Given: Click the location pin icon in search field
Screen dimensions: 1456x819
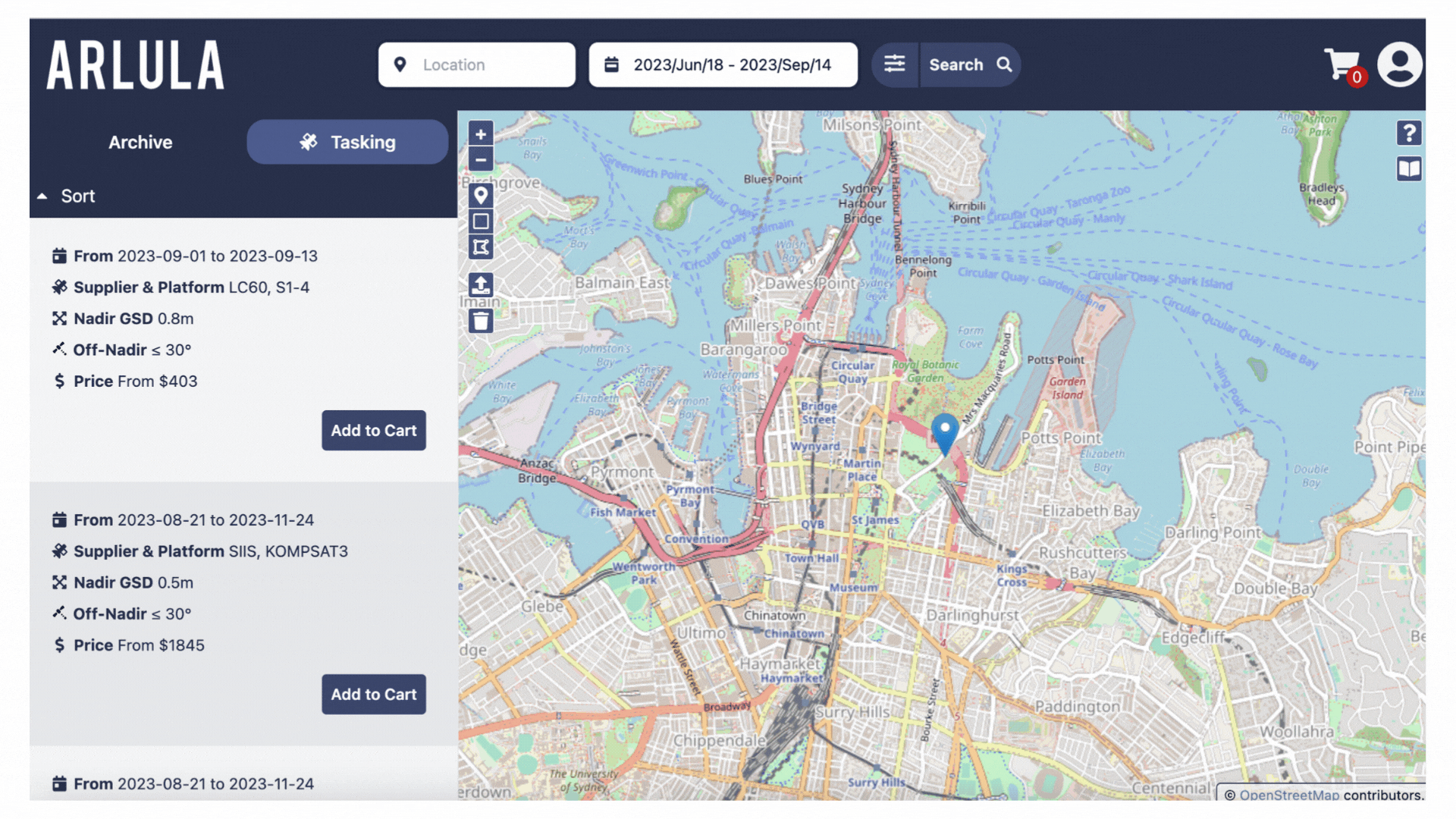Looking at the screenshot, I should coord(400,64).
